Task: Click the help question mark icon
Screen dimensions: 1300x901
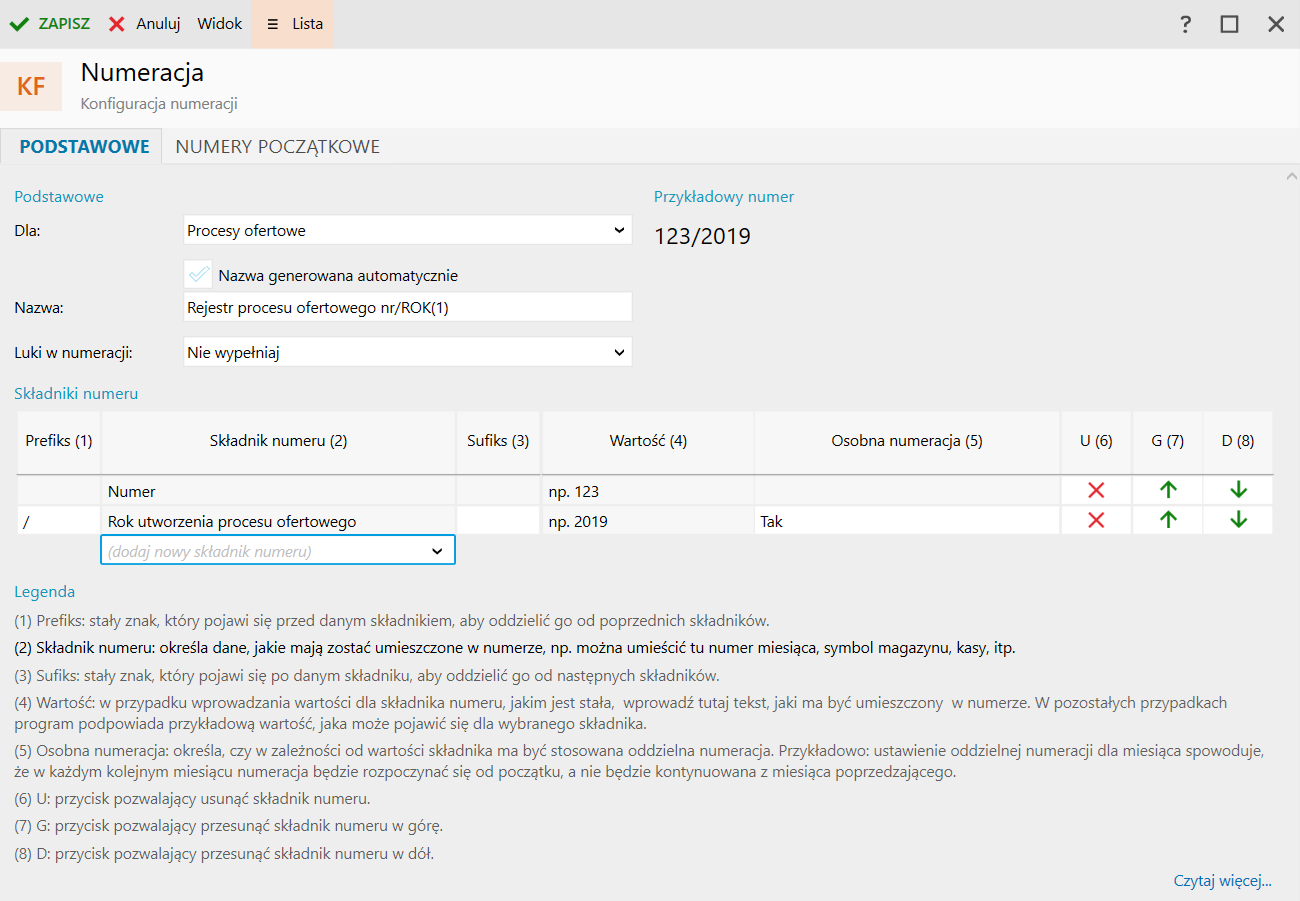Action: pyautogui.click(x=1186, y=24)
